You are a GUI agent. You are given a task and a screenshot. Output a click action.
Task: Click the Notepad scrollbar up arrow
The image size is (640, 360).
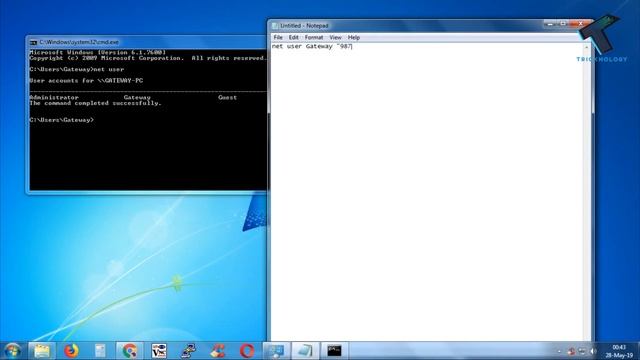pos(587,47)
